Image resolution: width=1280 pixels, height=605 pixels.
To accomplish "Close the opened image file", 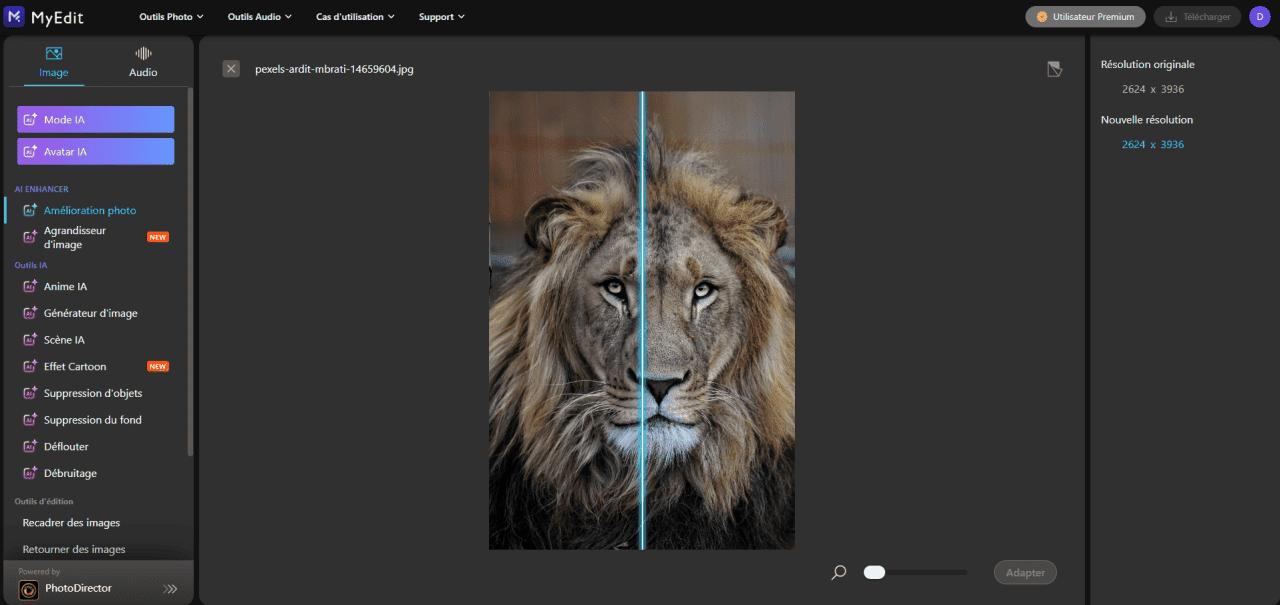I will tap(231, 69).
